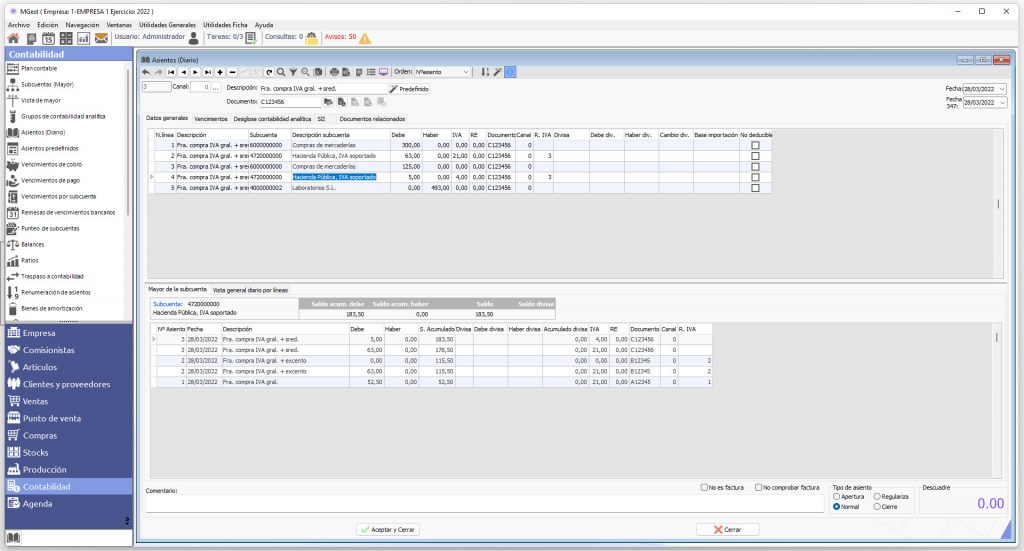
Task: Toggle No deducible checkbox on line 5
Action: tap(756, 188)
